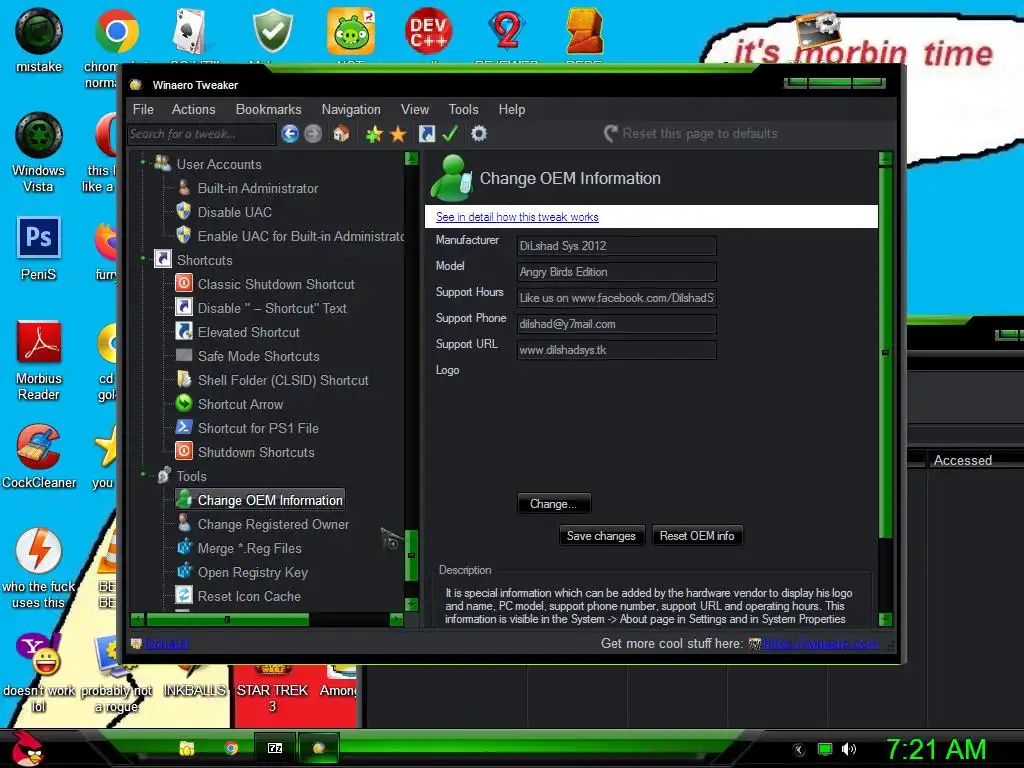Select Shell Folder (CLSID) Shortcut
Viewport: 1024px width, 768px height.
coord(283,381)
